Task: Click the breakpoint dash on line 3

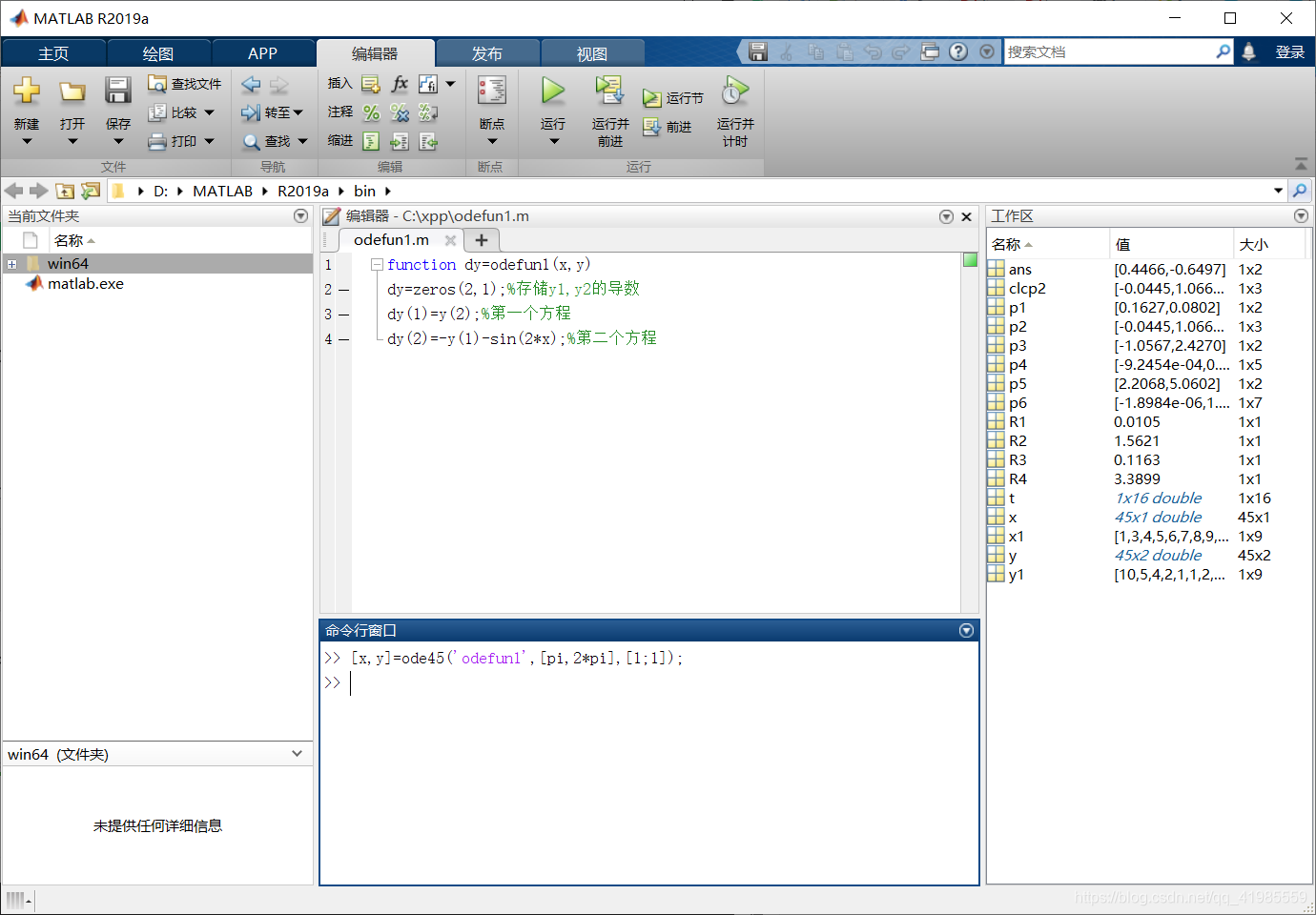Action: 344,314
